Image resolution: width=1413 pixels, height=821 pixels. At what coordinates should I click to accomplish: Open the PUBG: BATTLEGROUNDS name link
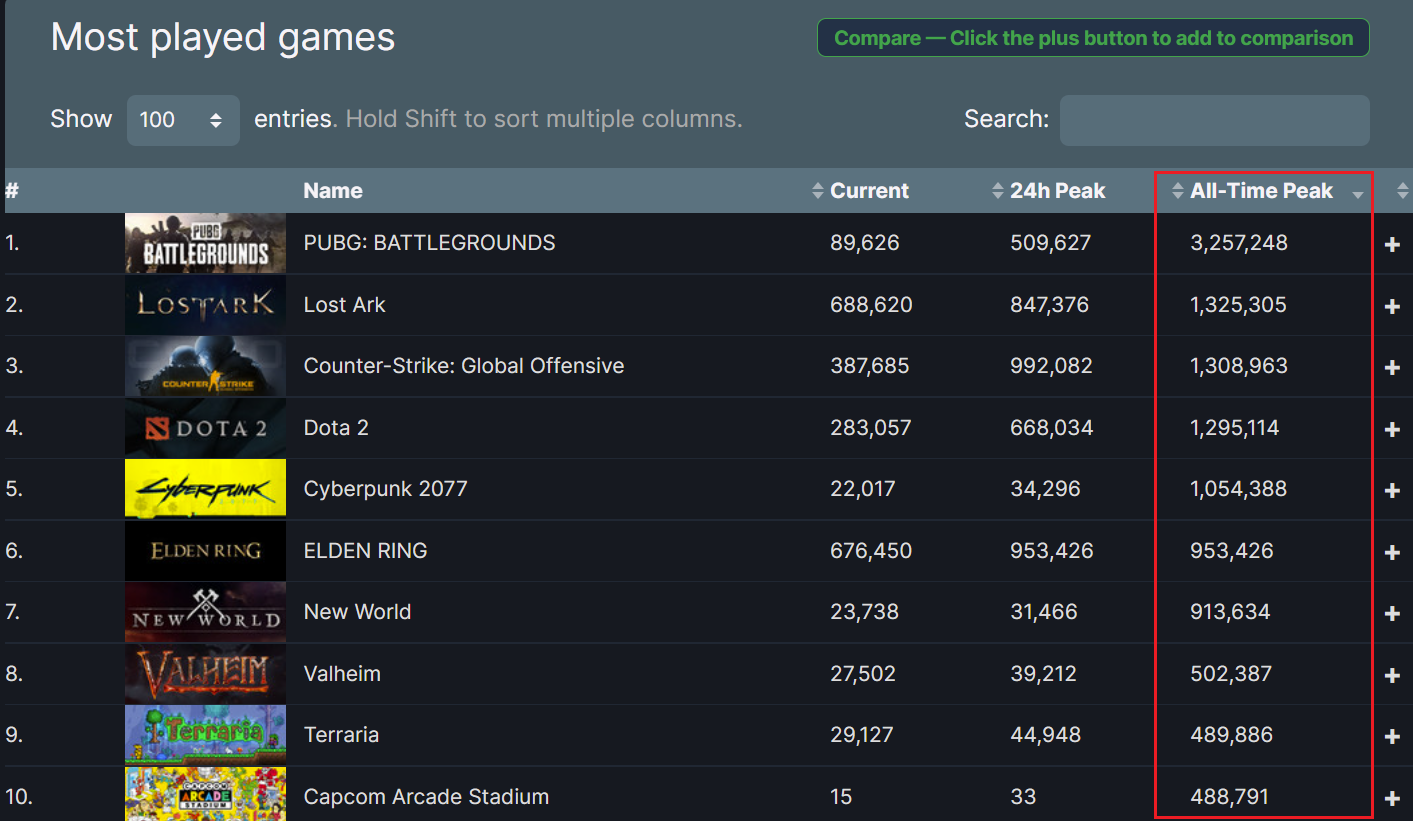click(x=429, y=243)
